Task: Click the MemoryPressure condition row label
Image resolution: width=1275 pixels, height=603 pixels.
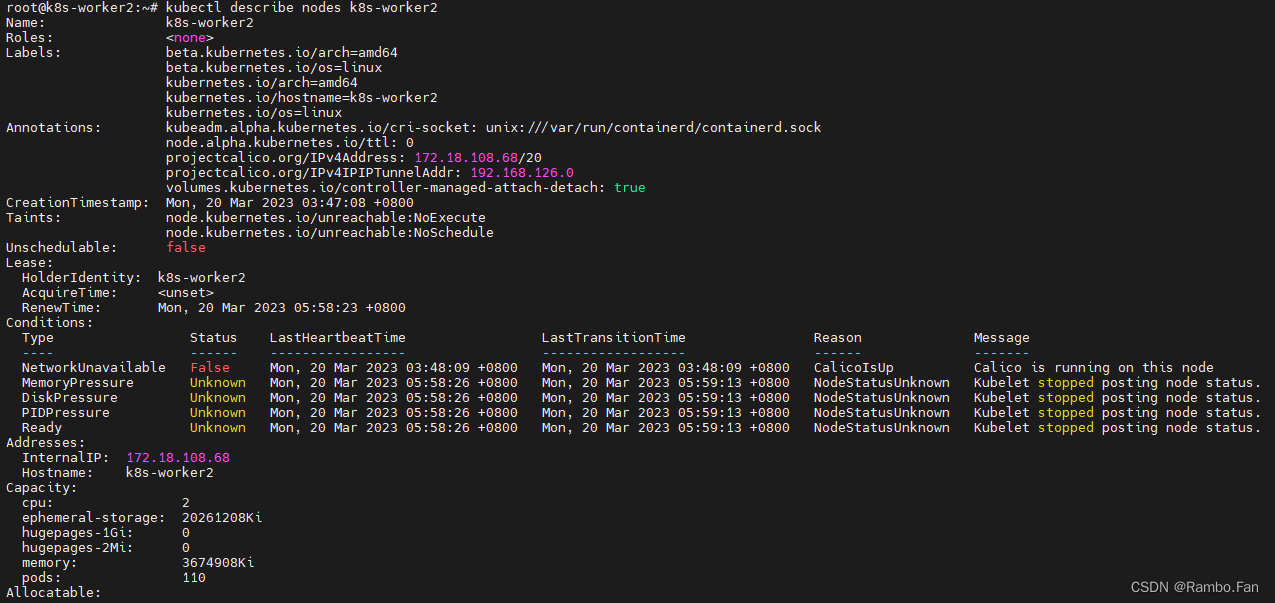Action: pyautogui.click(x=78, y=382)
